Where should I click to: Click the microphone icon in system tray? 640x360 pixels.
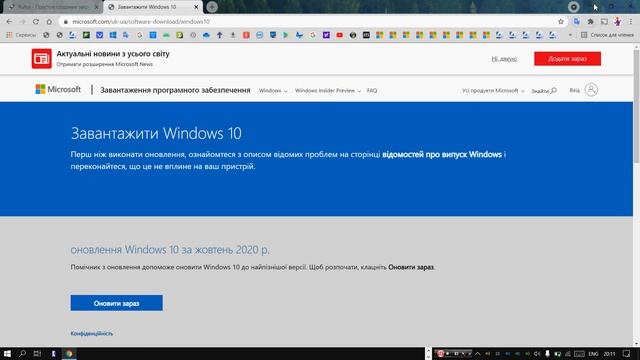click(547, 354)
